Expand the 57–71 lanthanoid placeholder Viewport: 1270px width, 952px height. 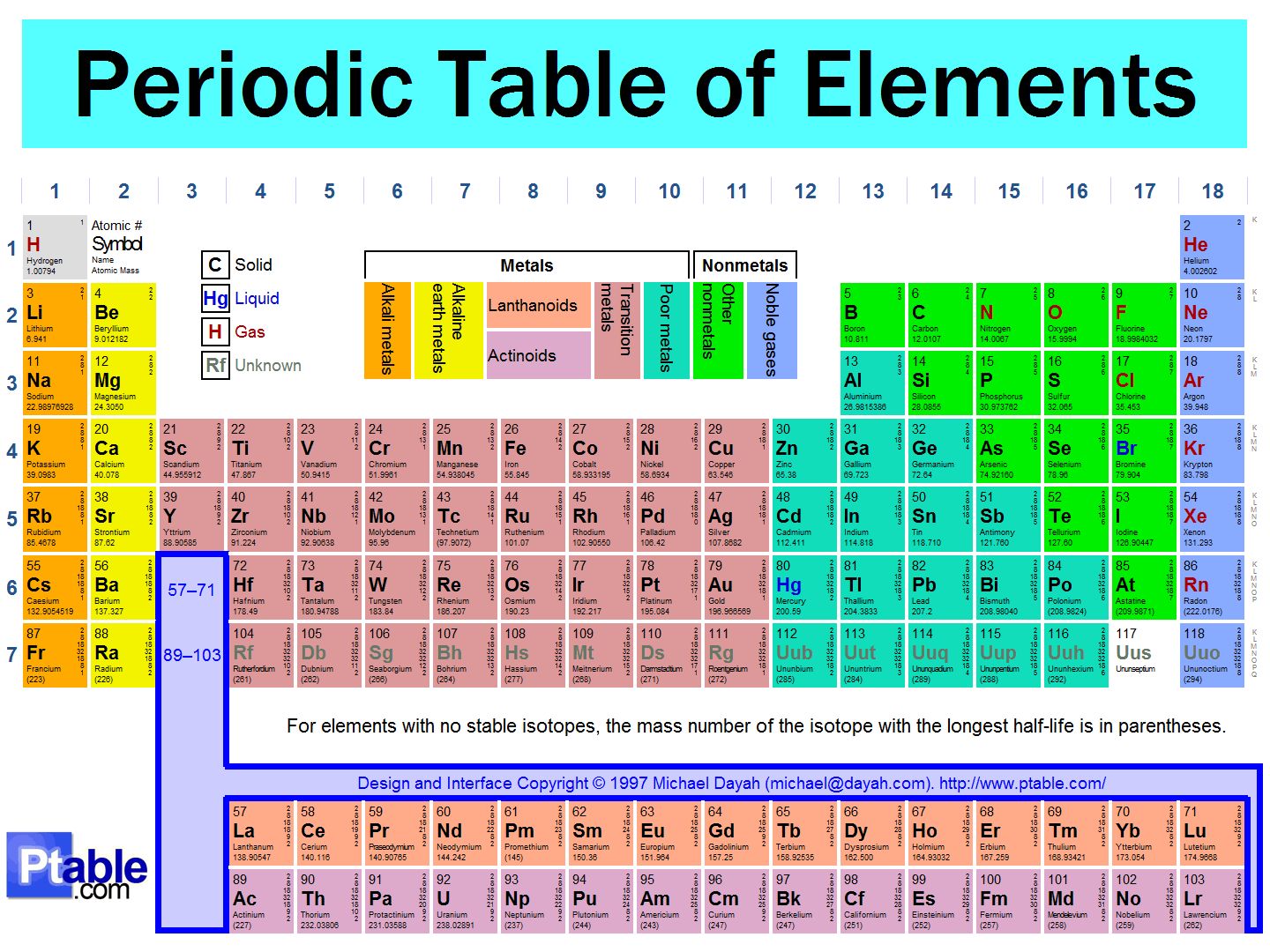pos(191,591)
